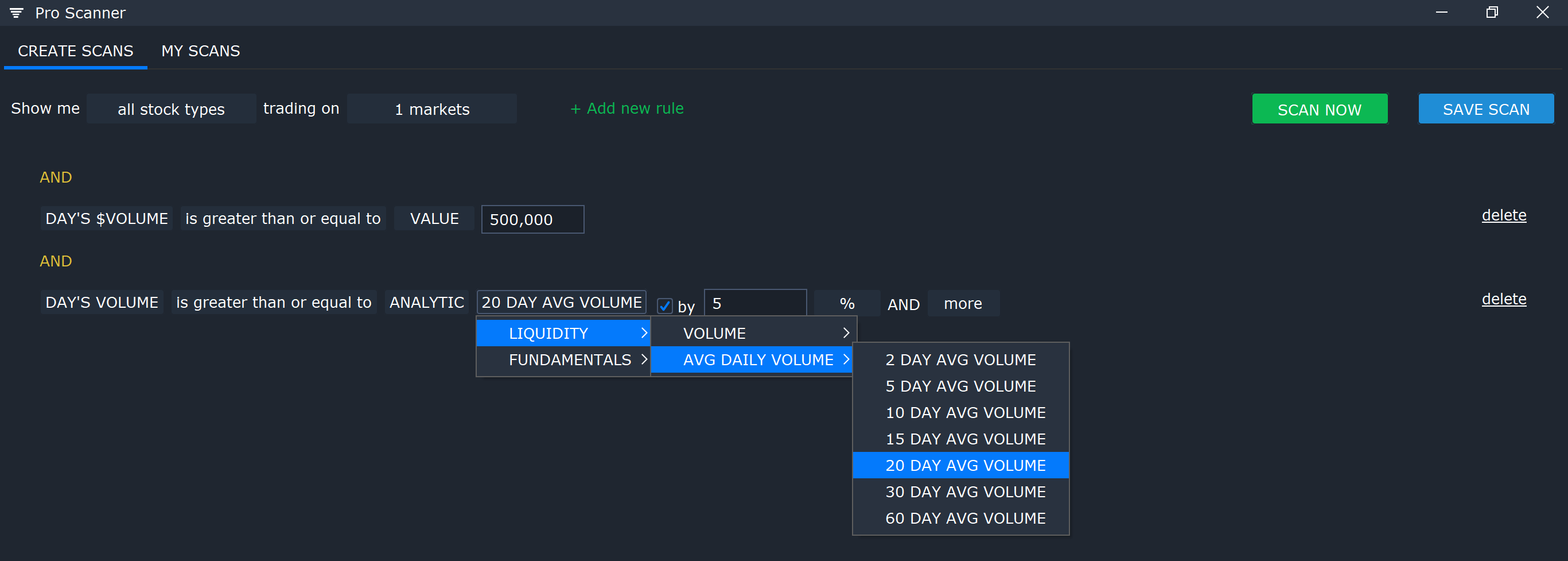Open the '1 markets' dropdown
Image resolution: width=1568 pixels, height=561 pixels.
[x=431, y=109]
